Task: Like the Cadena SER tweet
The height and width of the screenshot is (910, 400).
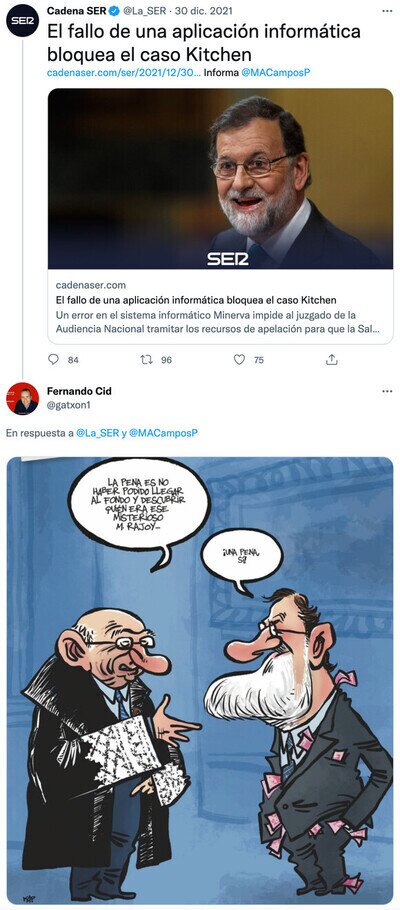Action: (x=239, y=360)
